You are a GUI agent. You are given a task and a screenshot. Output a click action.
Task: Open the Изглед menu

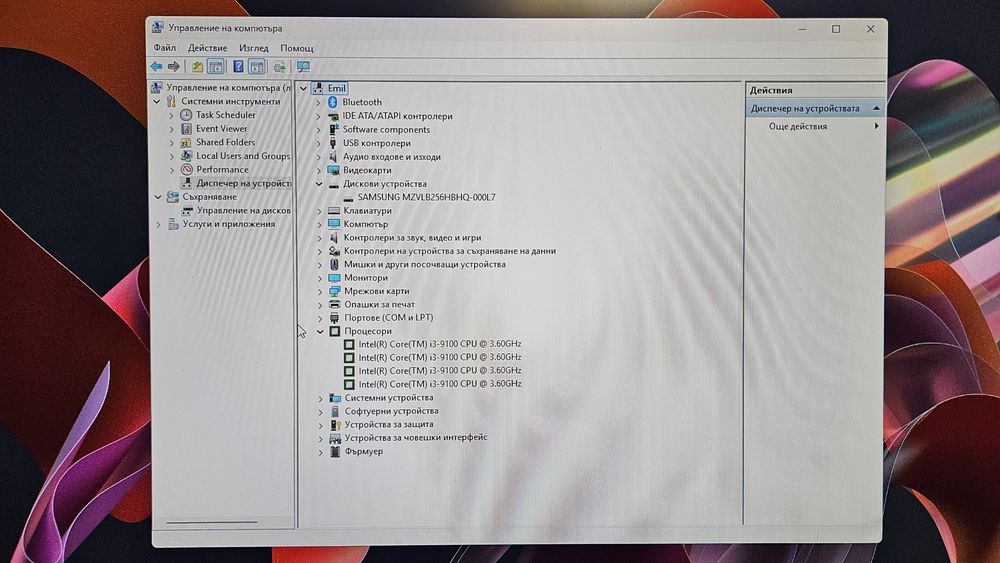254,48
